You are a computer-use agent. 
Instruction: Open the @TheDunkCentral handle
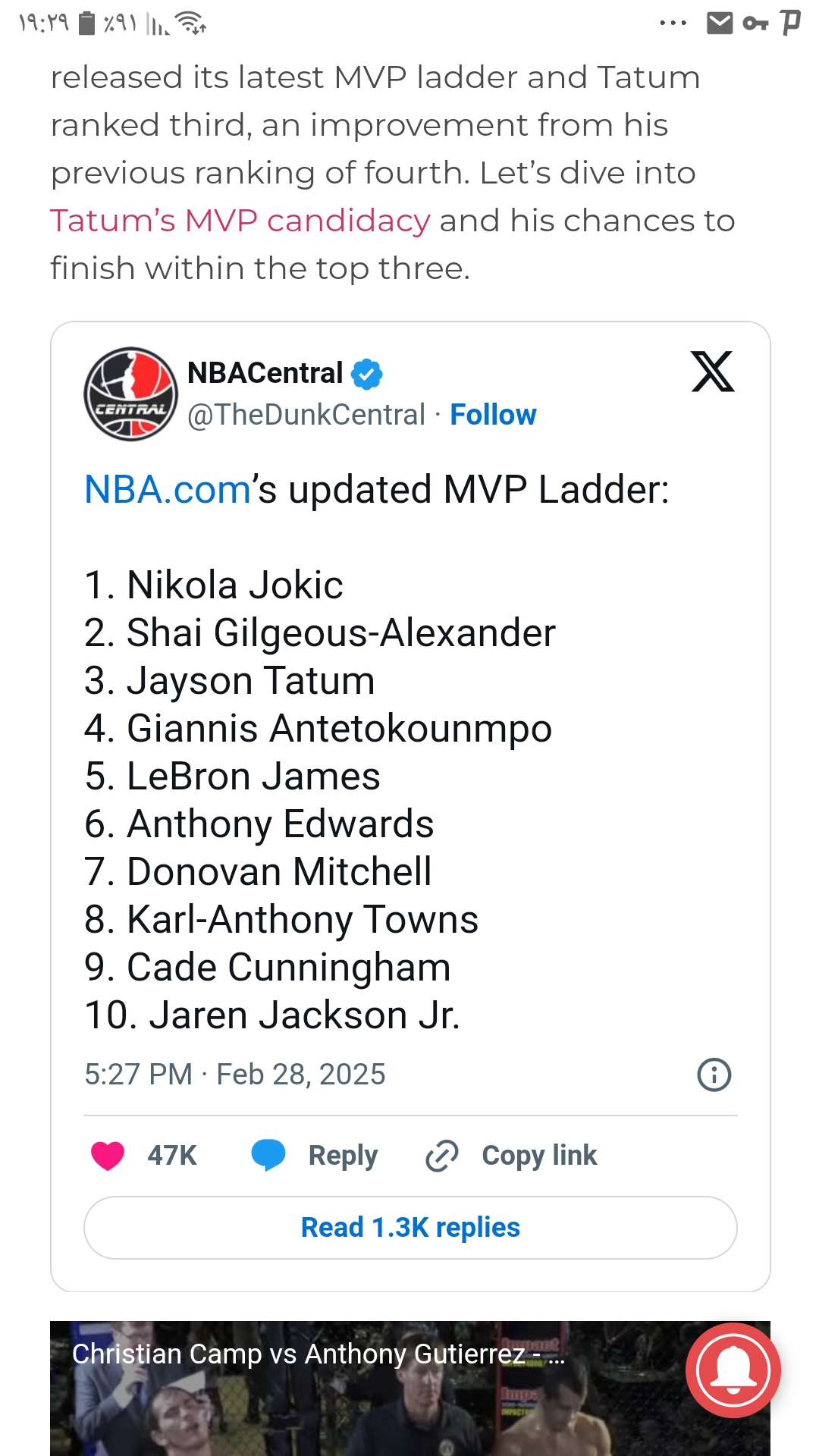coord(306,415)
